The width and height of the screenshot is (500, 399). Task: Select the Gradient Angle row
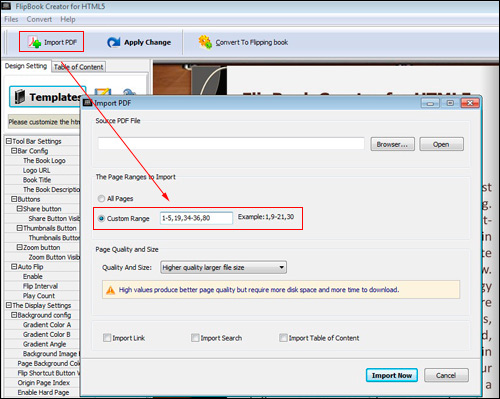(x=42, y=344)
